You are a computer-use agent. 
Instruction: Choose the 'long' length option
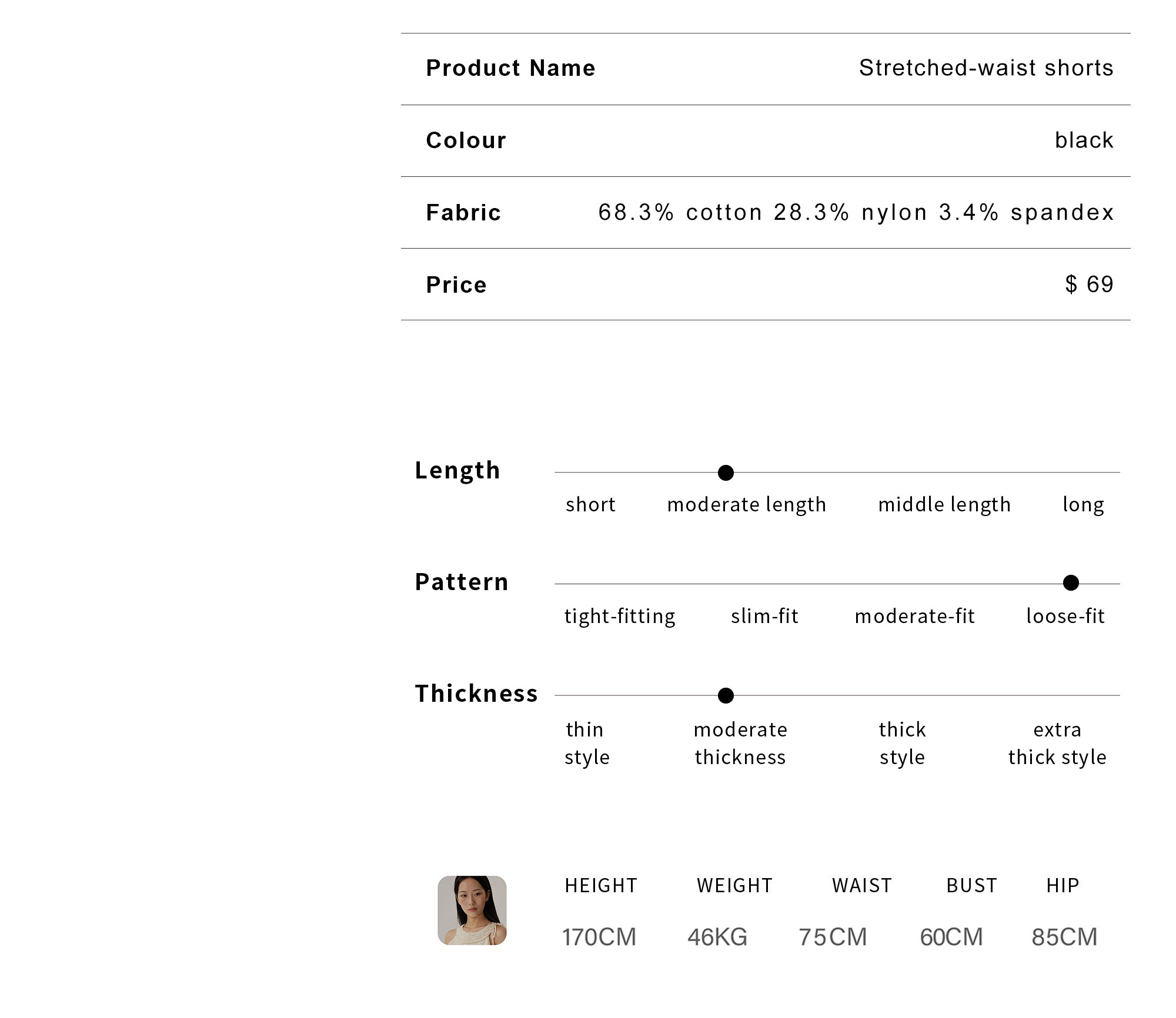1083,505
